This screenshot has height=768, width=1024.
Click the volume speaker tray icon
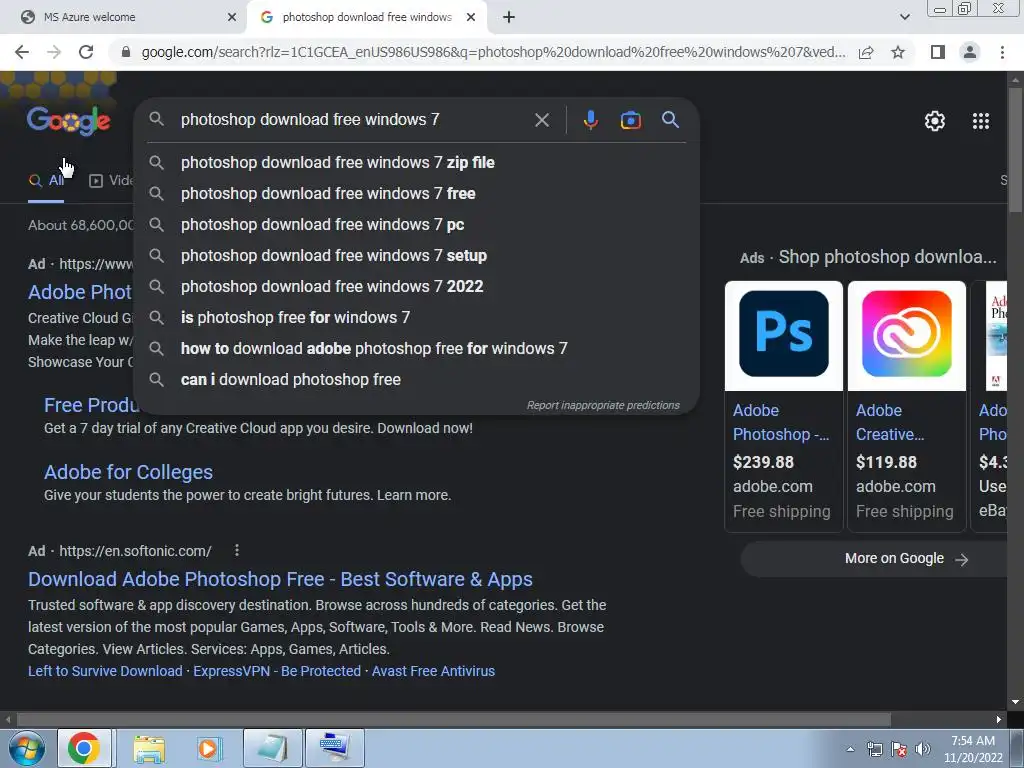click(x=923, y=750)
